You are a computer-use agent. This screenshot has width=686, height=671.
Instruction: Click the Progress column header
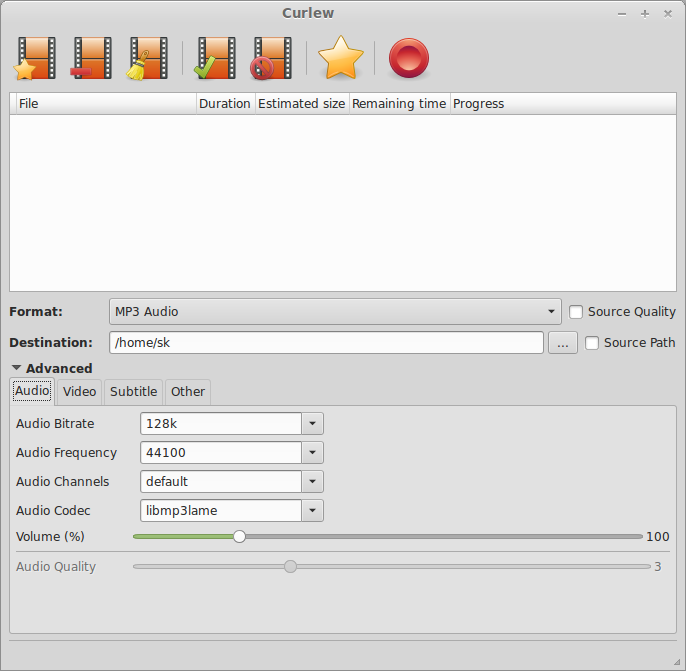click(x=563, y=104)
